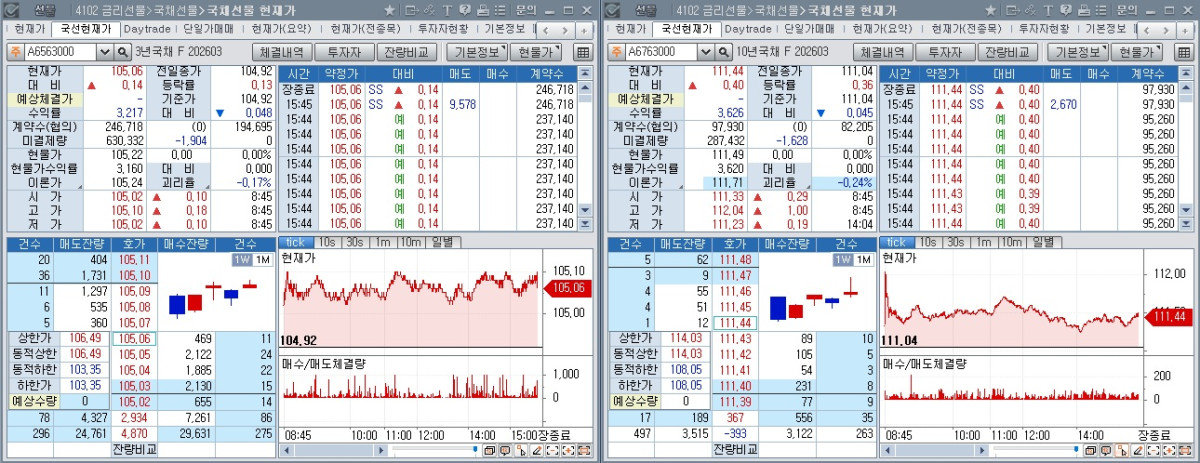This screenshot has width=1200, height=463.
Task: Open the list menu icon in left window title bar
Action: [x=500, y=10]
